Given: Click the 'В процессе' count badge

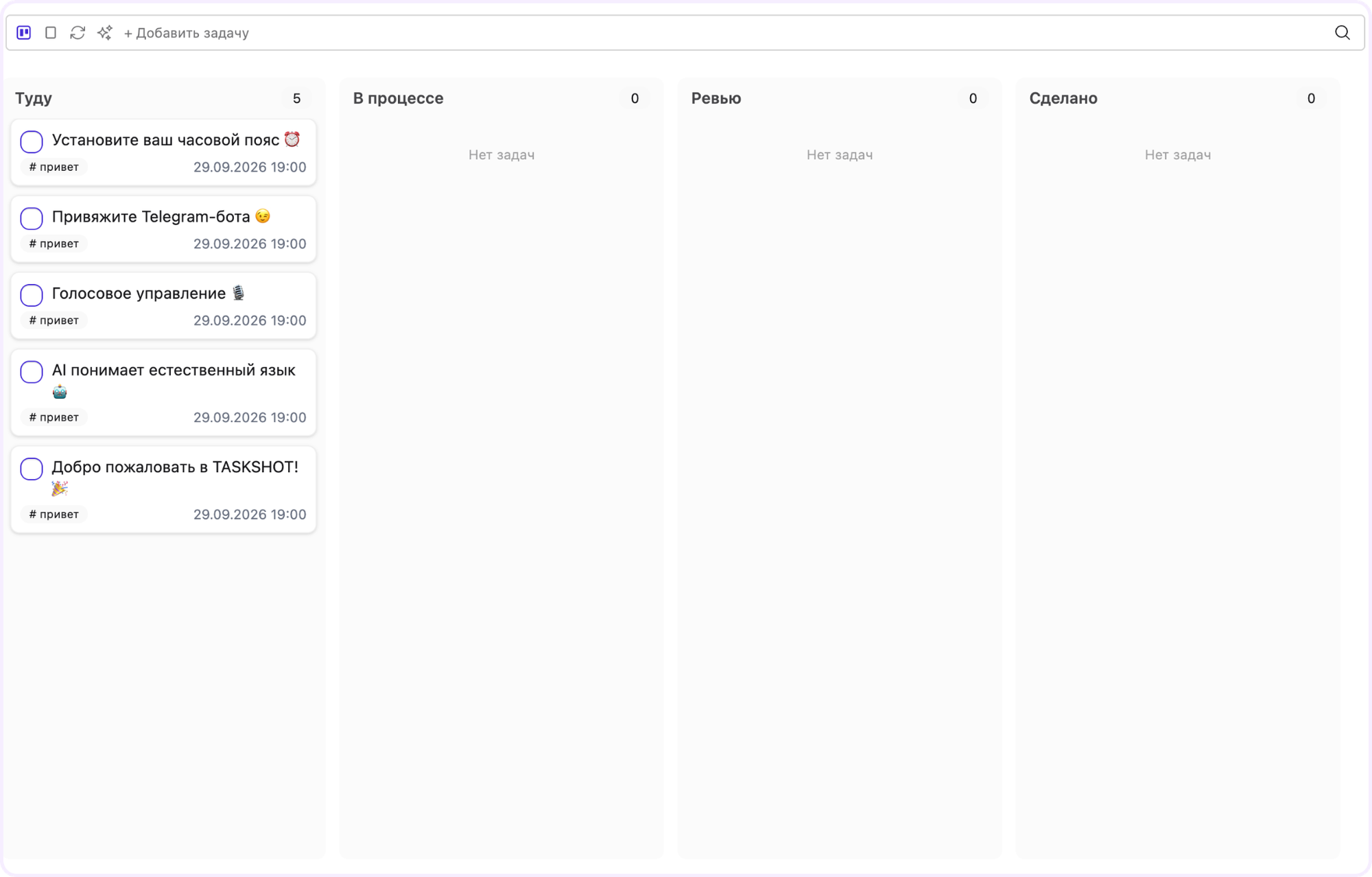Looking at the screenshot, I should click(635, 98).
